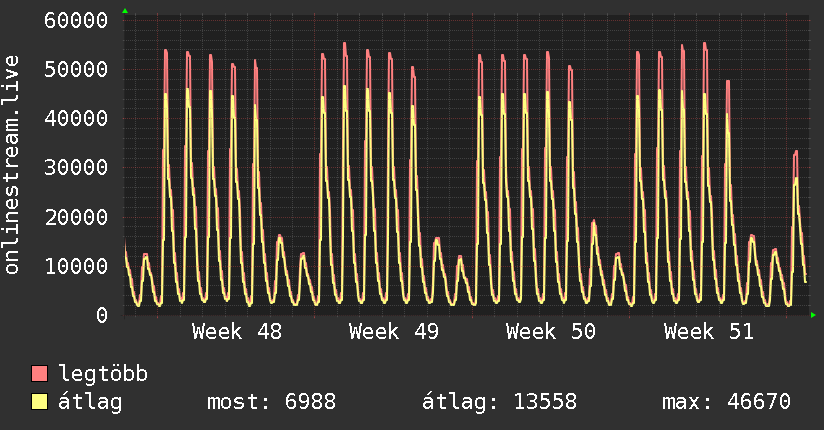This screenshot has height=430, width=824.
Task: Click the green arrow at the x-axis end
Action: click(x=813, y=315)
